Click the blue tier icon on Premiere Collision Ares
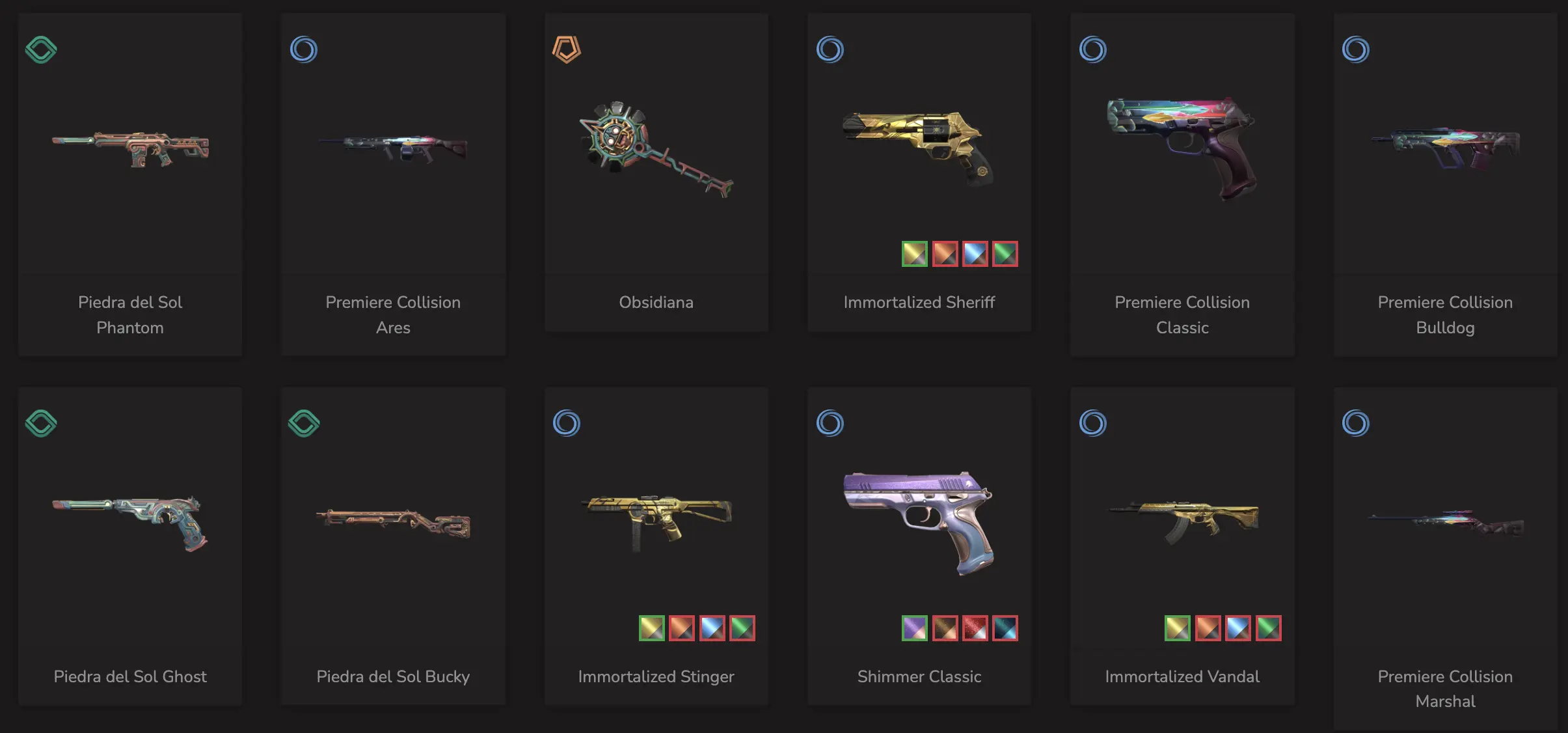Screen dimensions: 1568x733 coord(304,49)
